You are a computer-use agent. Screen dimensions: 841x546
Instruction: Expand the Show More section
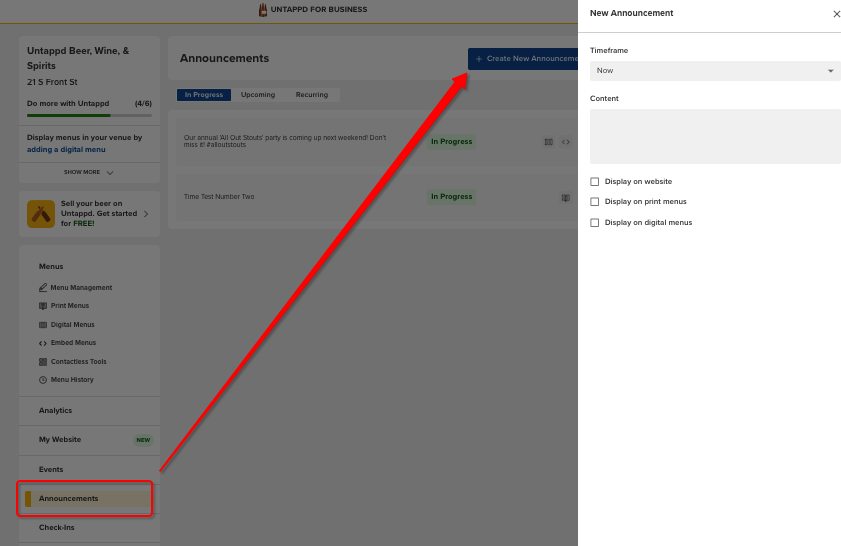click(x=88, y=172)
